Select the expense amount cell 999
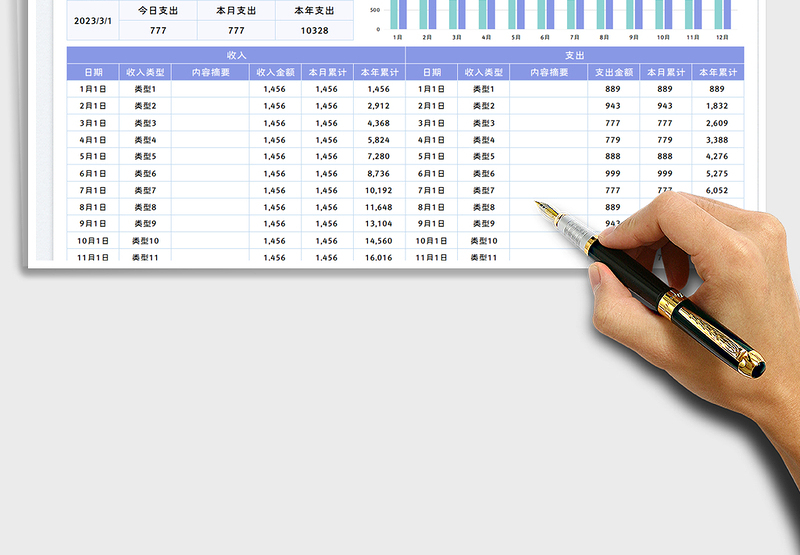Viewport: 800px width, 555px height. 613,173
